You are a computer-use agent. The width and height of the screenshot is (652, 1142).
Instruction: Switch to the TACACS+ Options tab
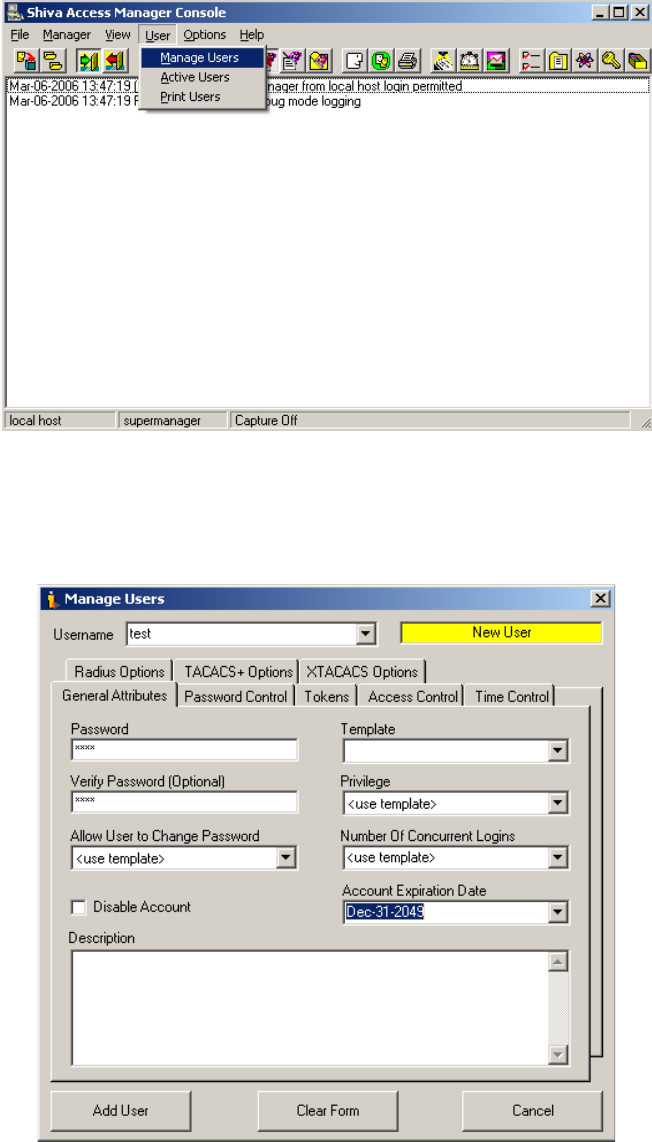(237, 672)
